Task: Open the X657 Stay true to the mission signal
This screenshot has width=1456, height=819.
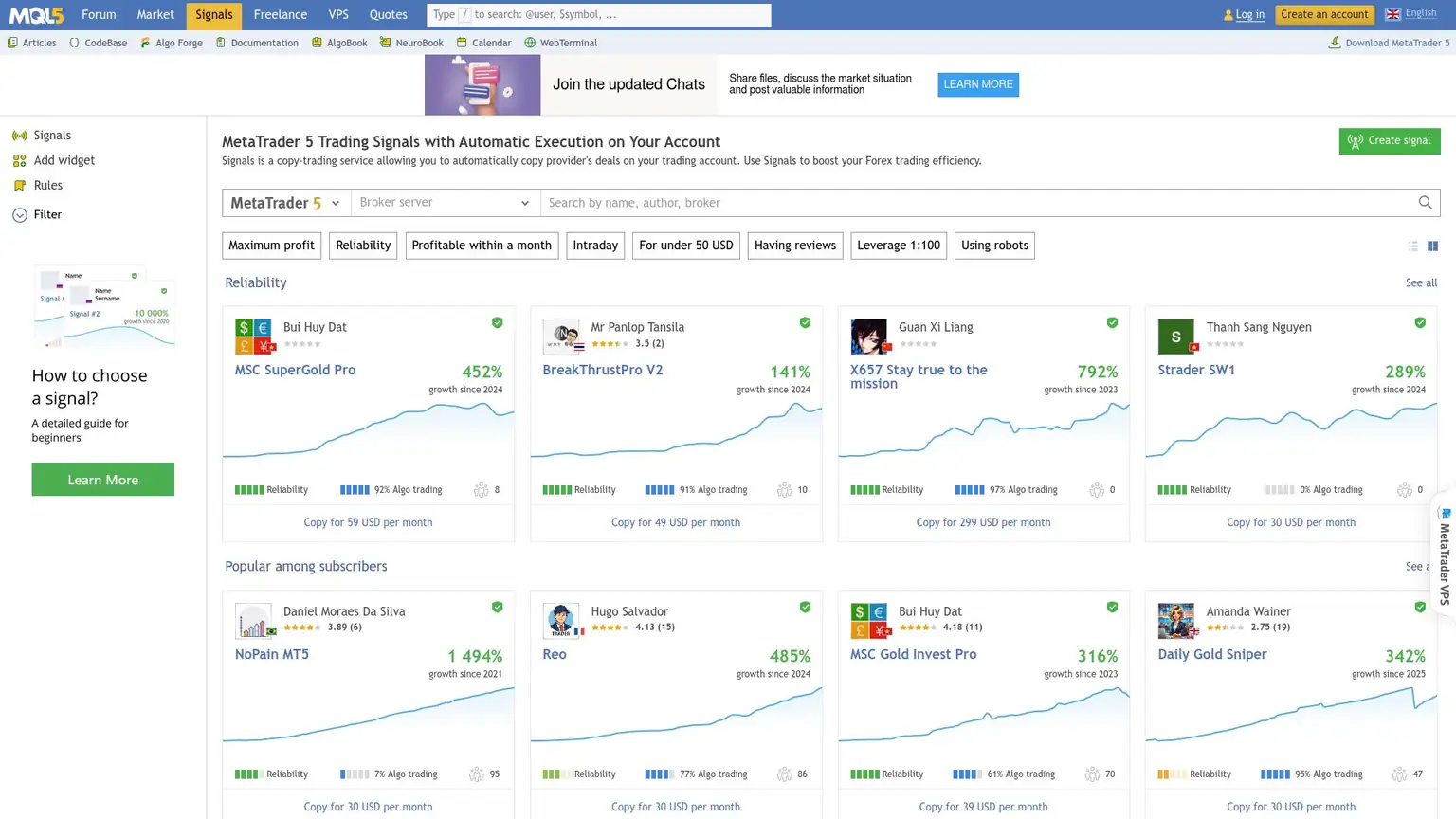Action: pyautogui.click(x=919, y=377)
